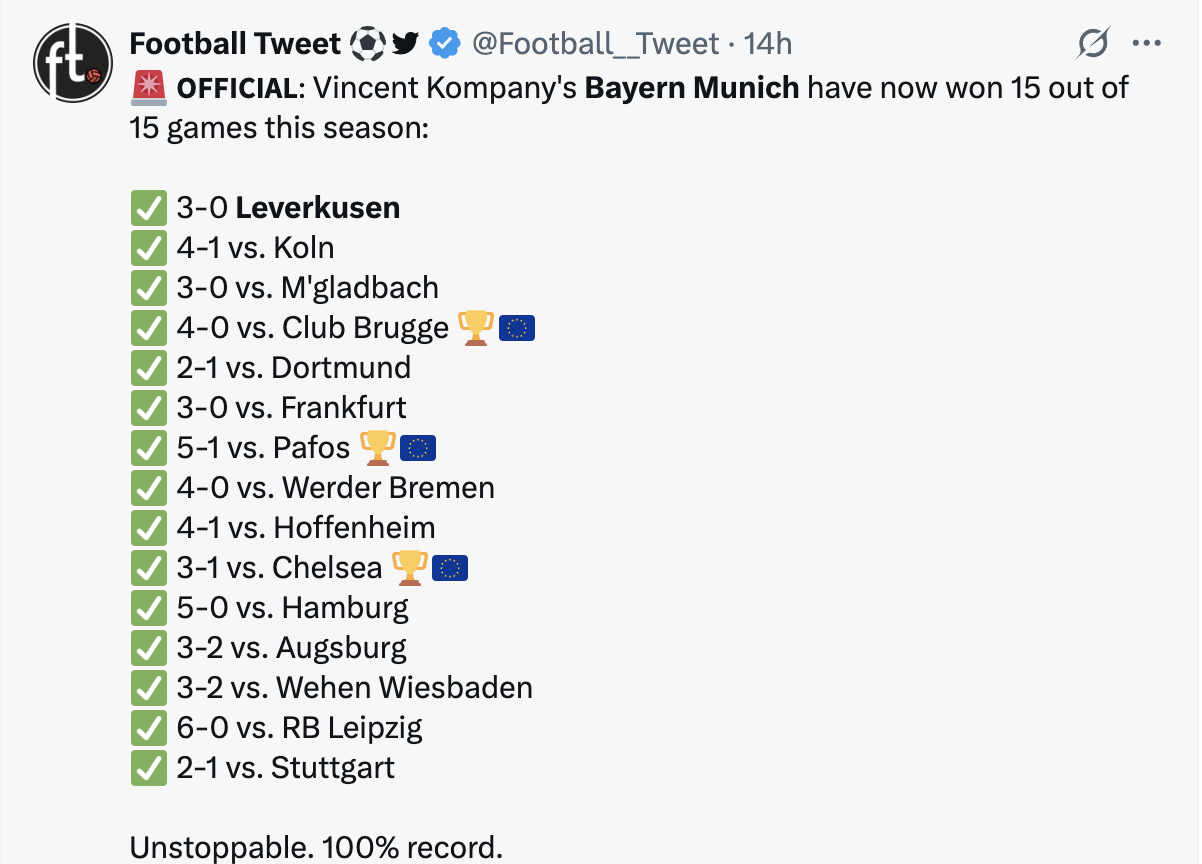This screenshot has width=1202, height=864.
Task: Click the EU flag emoji next to Pafos
Action: point(418,448)
